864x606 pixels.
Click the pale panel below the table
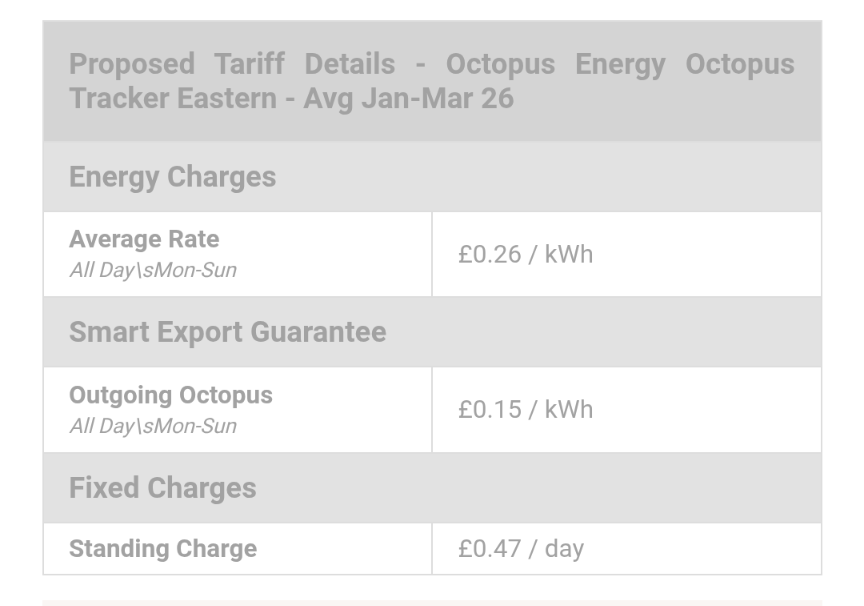click(x=432, y=603)
